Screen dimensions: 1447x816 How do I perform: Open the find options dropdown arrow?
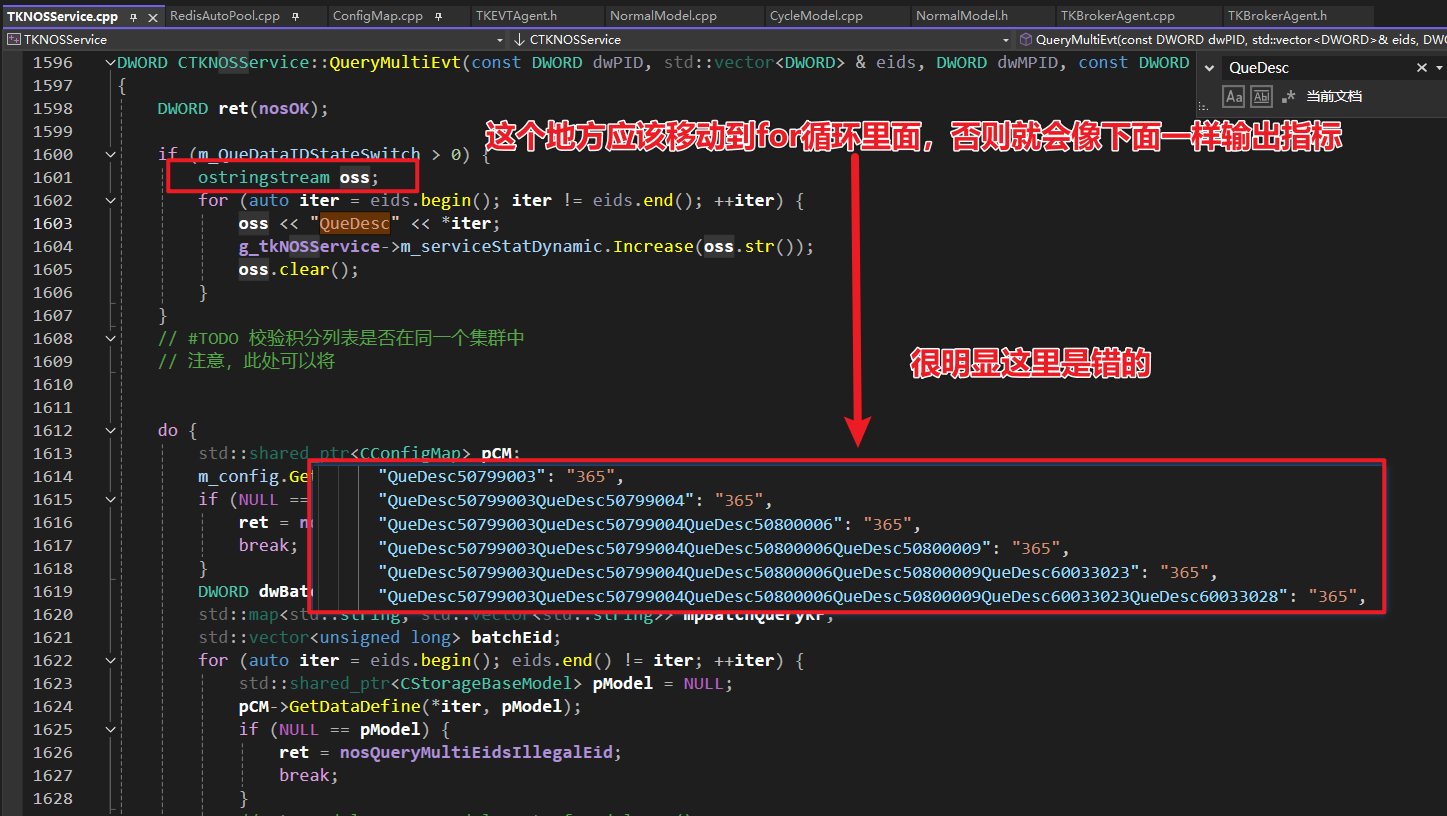coord(1439,68)
